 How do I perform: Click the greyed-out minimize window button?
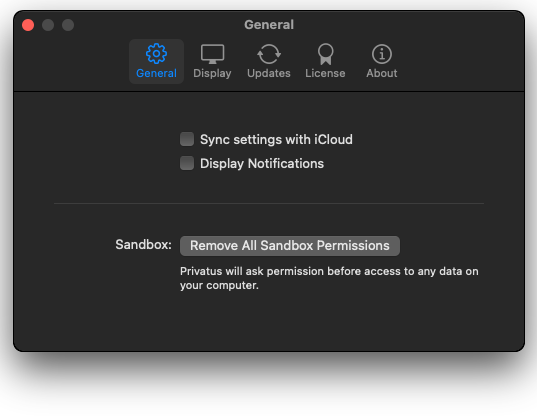48,25
